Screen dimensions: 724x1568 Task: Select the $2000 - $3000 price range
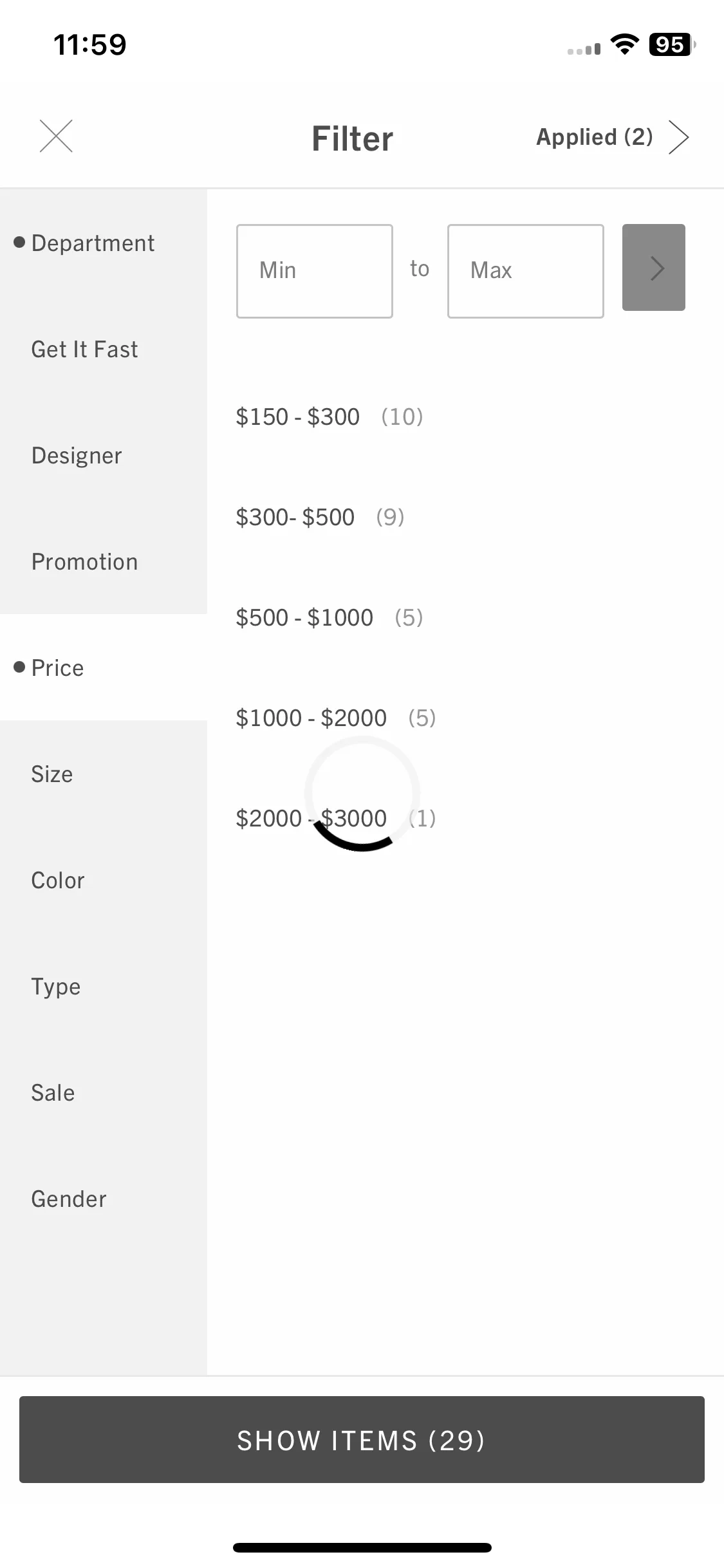[336, 818]
